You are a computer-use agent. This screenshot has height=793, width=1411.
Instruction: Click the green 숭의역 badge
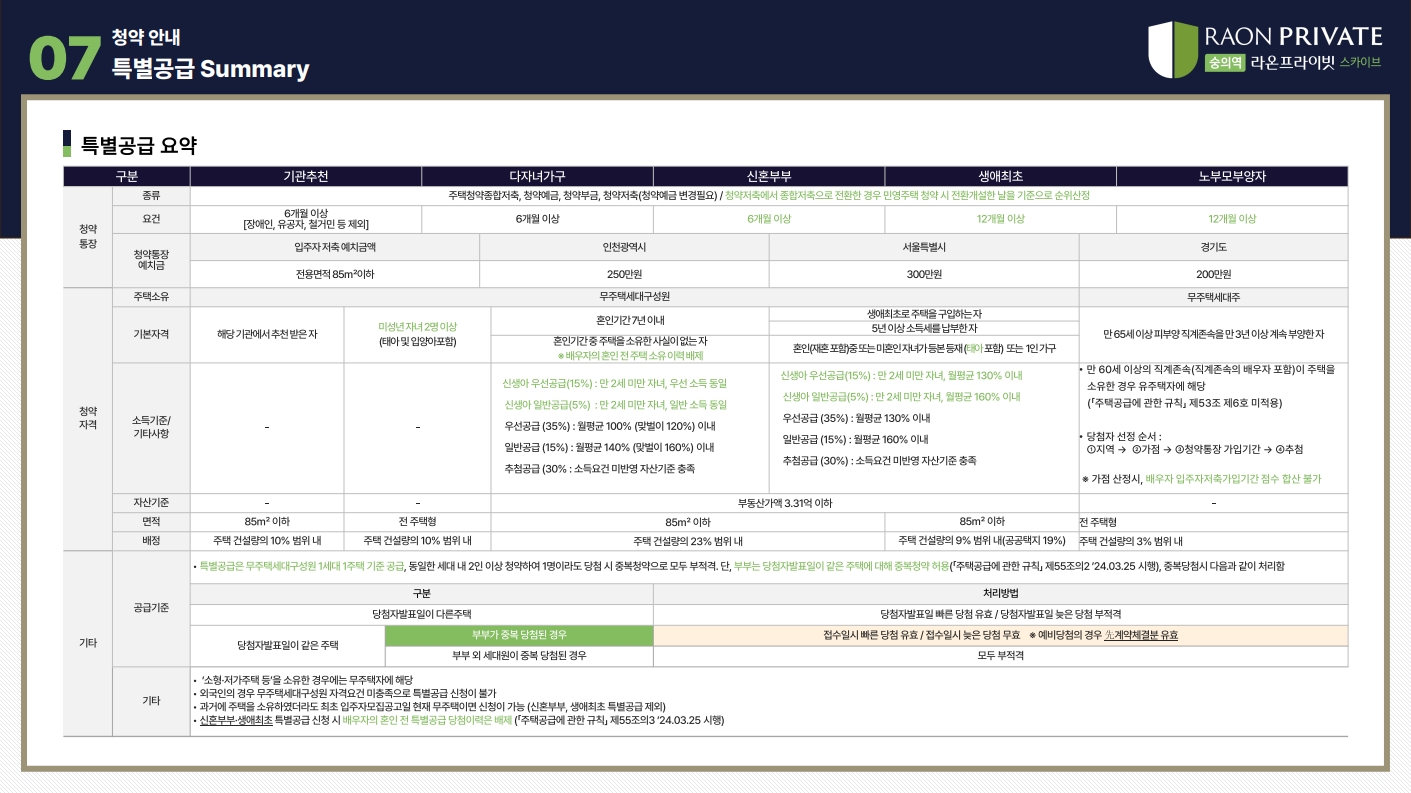coord(1224,62)
